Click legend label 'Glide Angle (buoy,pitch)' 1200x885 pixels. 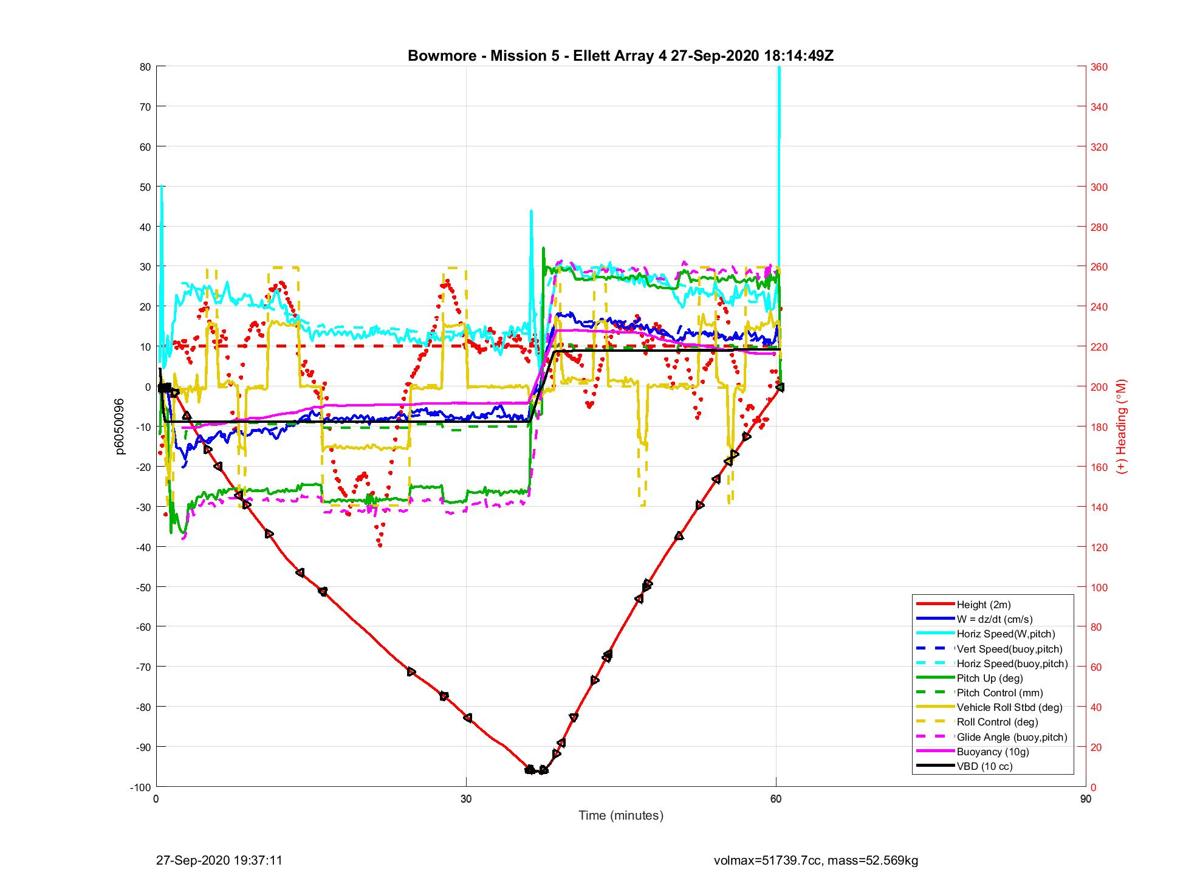pos(1012,737)
